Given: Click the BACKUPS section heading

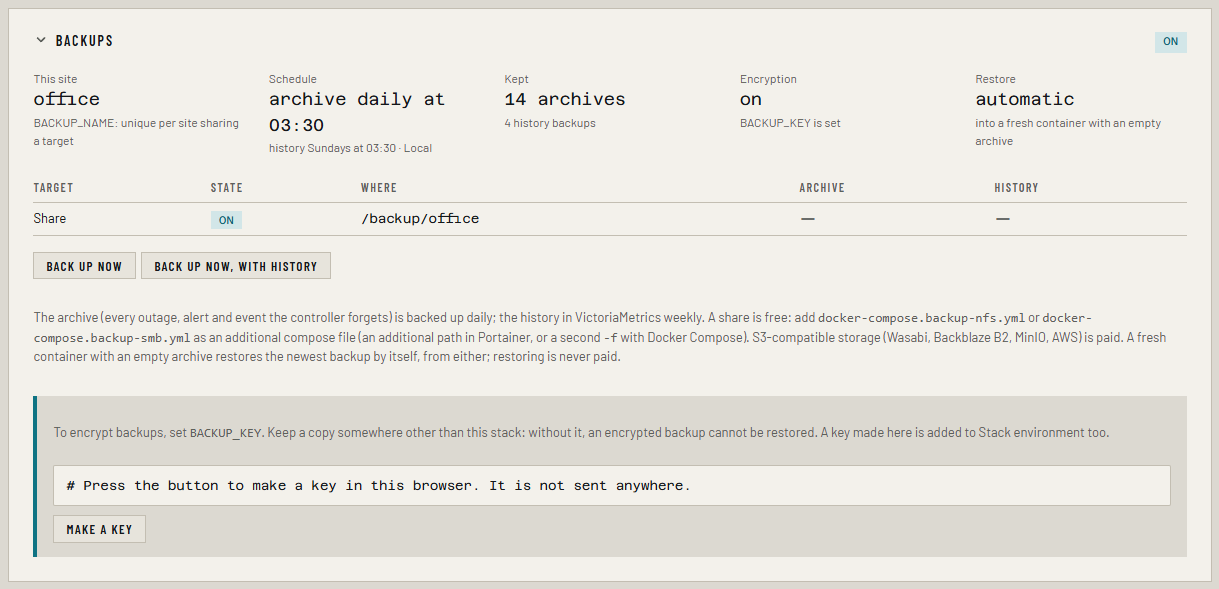Looking at the screenshot, I should (84, 41).
